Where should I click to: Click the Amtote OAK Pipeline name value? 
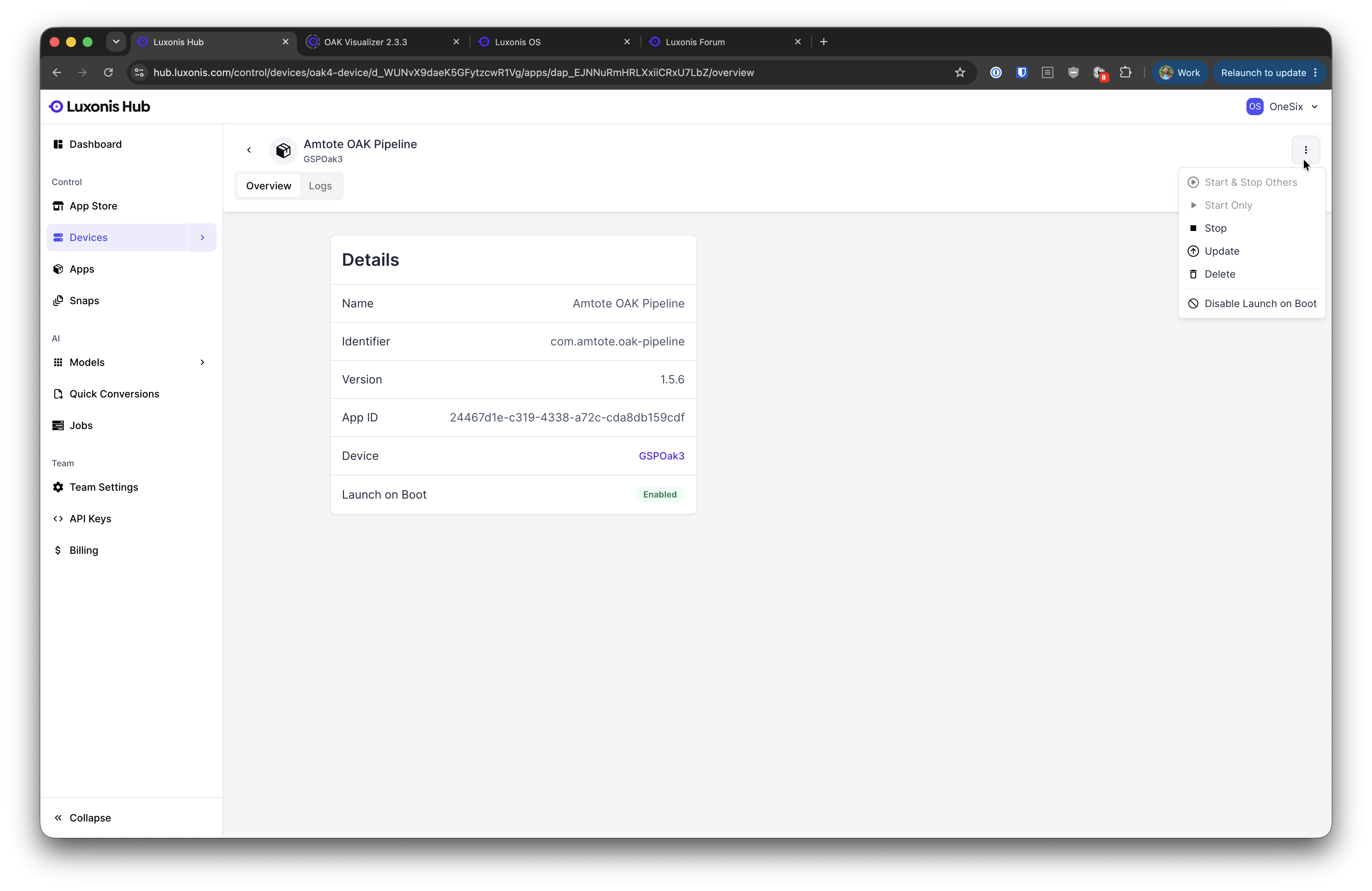(628, 303)
